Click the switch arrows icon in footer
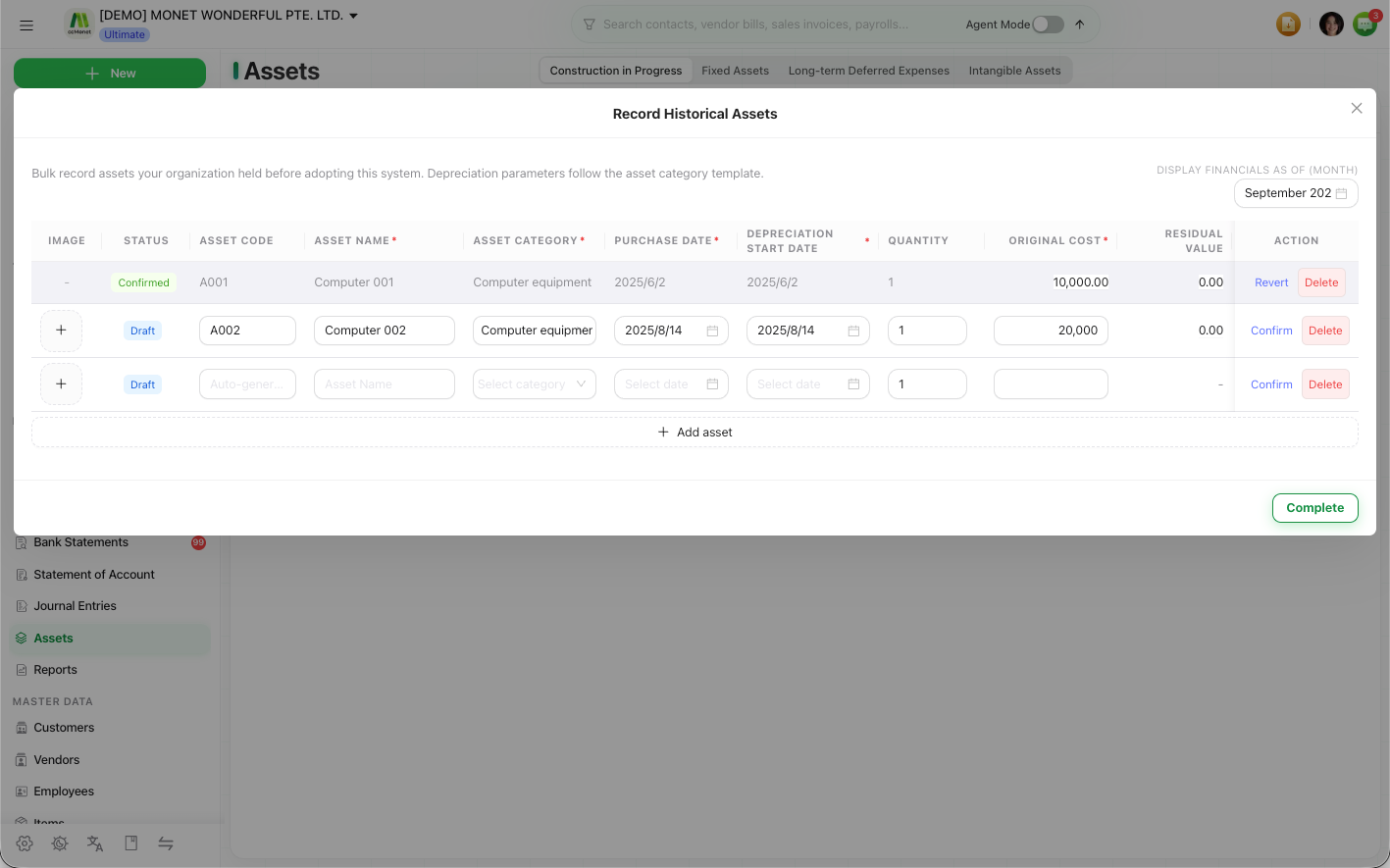 point(166,843)
